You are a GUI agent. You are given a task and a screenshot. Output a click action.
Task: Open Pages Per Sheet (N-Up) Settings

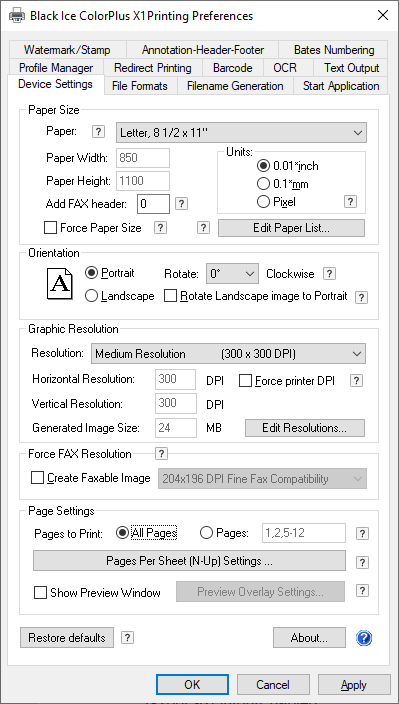189,561
